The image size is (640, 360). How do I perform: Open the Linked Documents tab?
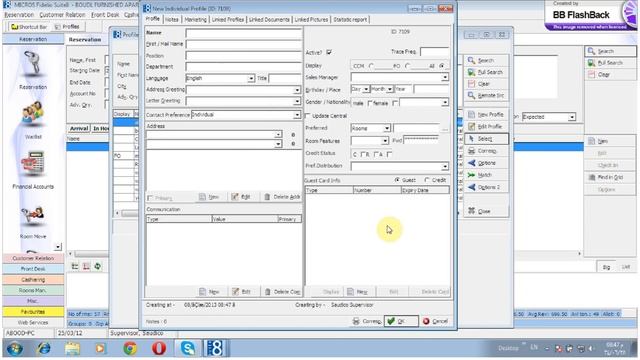[x=269, y=20]
